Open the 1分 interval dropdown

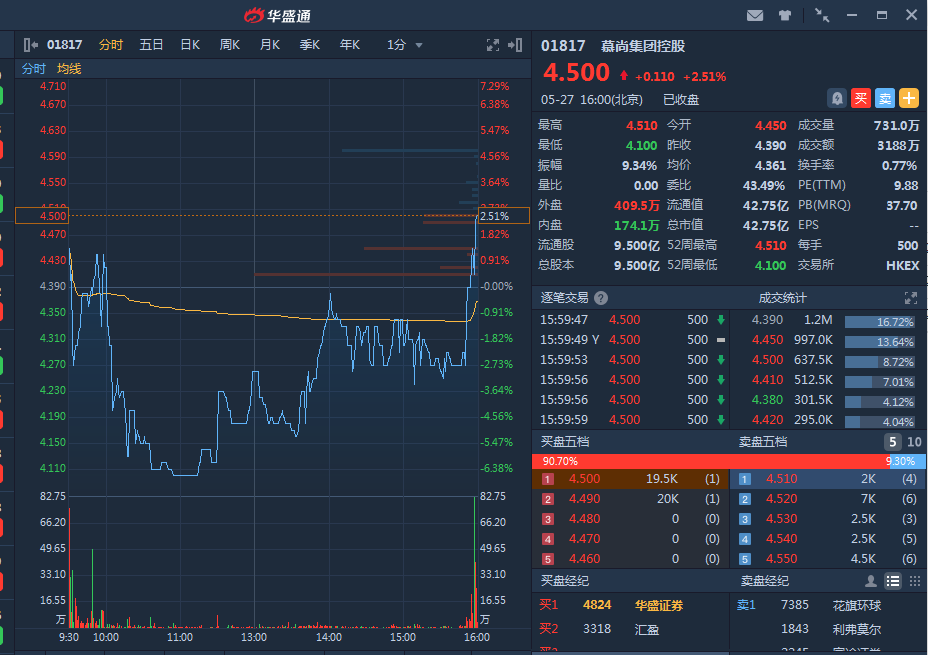[x=405, y=45]
